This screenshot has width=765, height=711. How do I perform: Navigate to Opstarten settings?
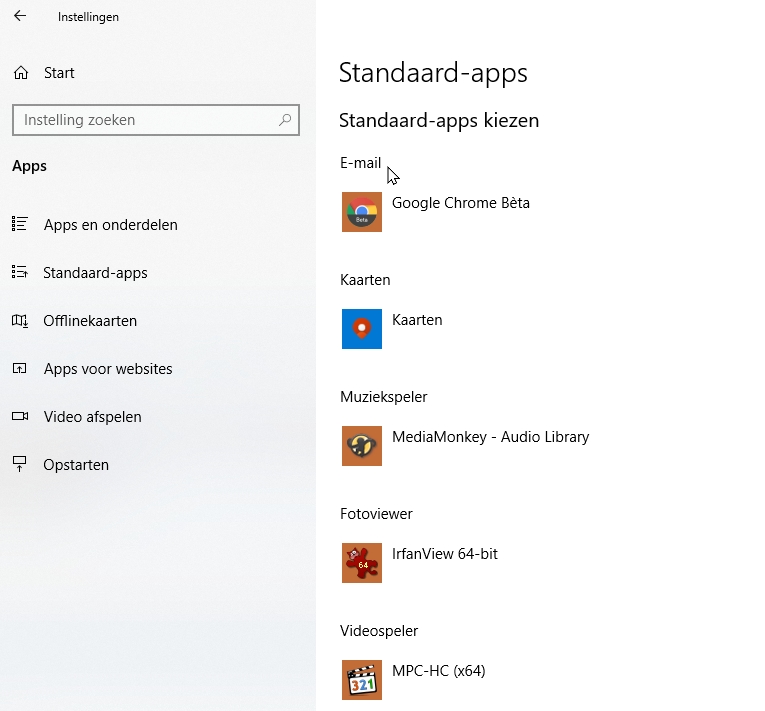tap(76, 465)
